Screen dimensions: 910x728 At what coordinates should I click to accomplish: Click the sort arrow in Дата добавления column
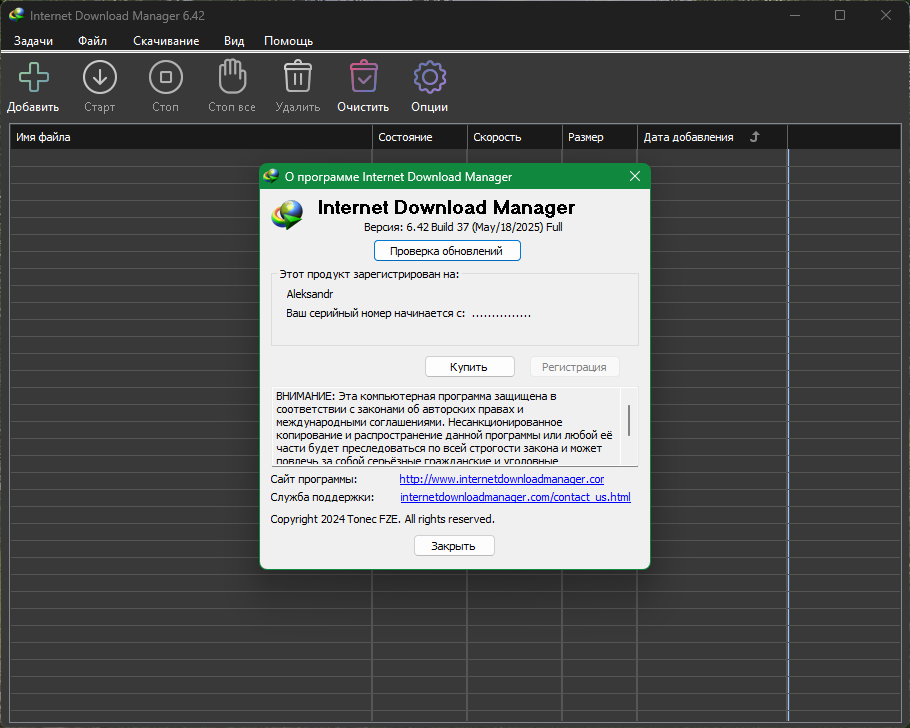[x=754, y=137]
